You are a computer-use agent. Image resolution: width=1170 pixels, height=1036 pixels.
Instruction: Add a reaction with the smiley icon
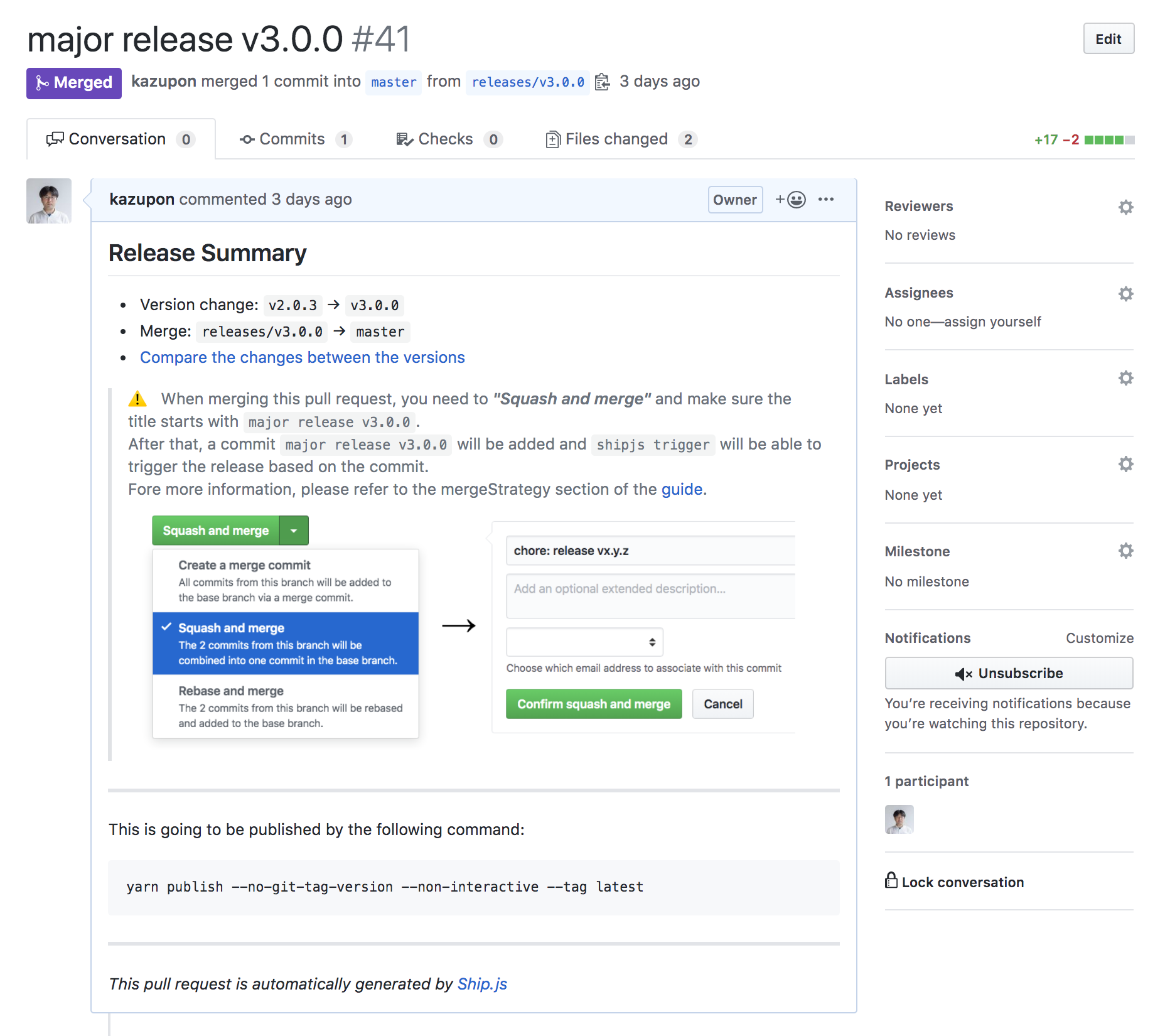(790, 200)
